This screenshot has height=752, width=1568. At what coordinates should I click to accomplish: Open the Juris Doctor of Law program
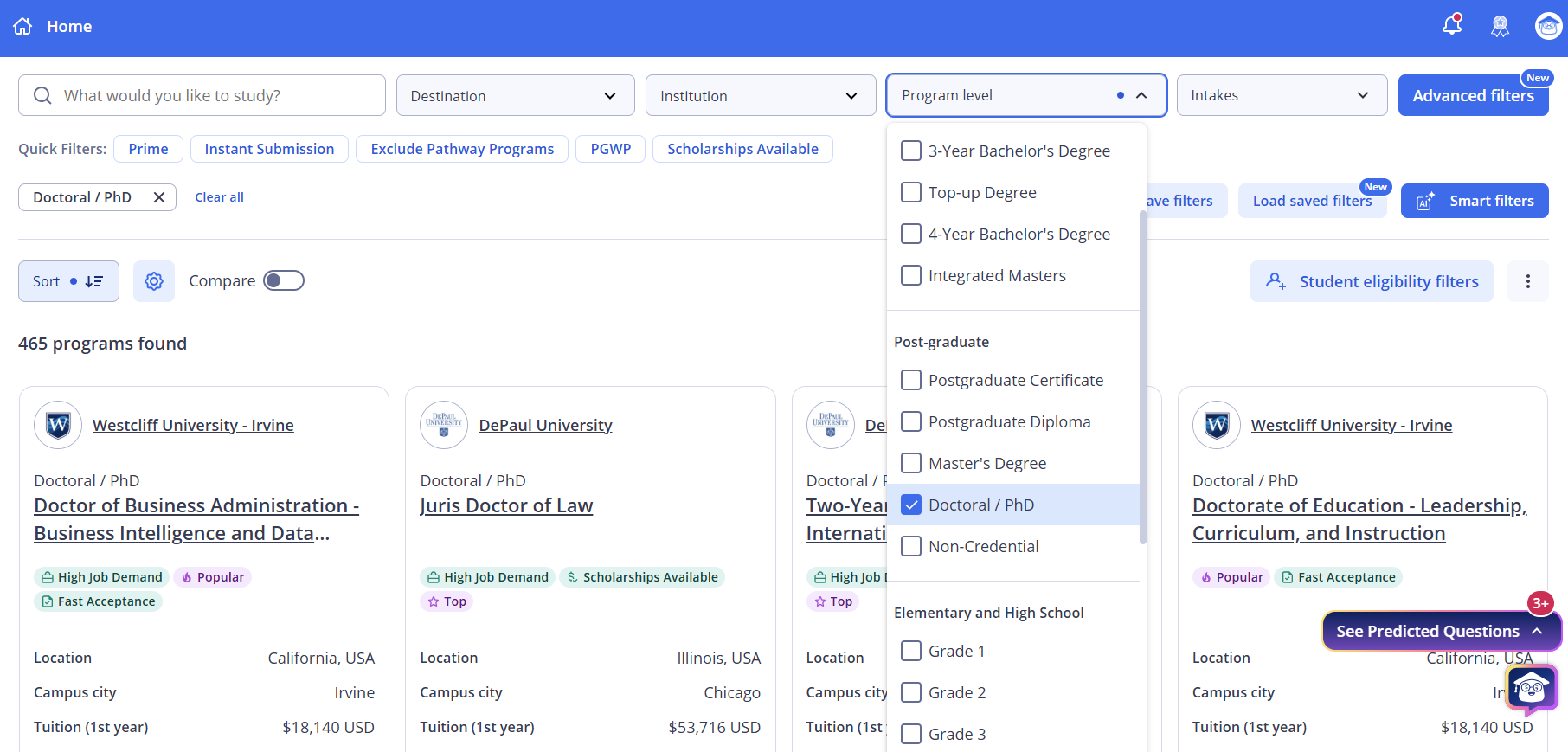506,505
